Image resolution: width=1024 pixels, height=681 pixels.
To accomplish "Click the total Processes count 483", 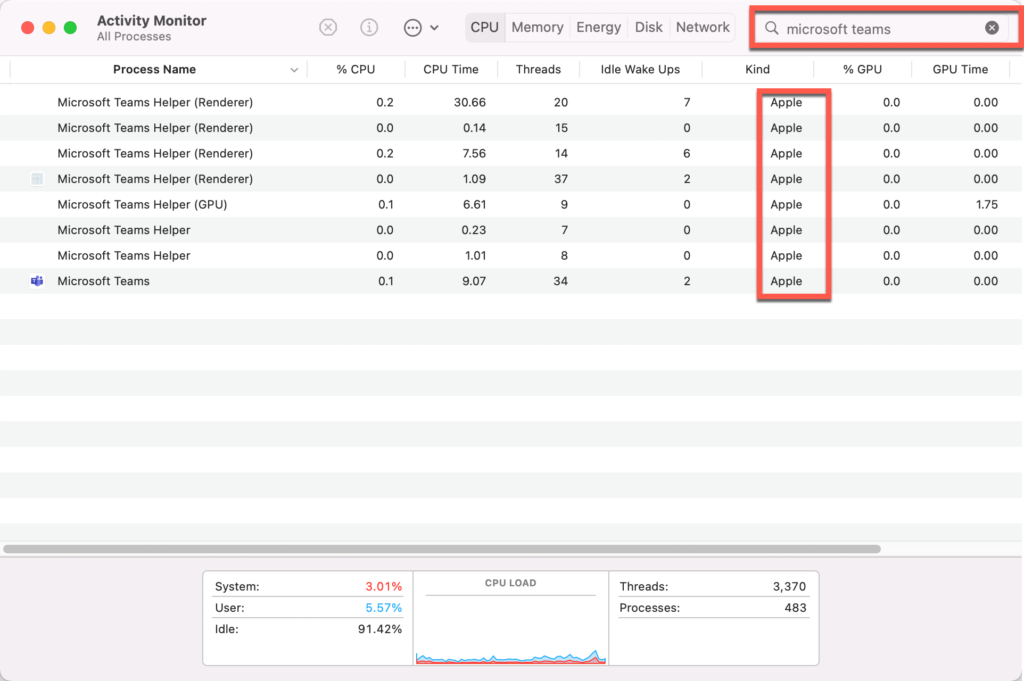I will [x=795, y=608].
